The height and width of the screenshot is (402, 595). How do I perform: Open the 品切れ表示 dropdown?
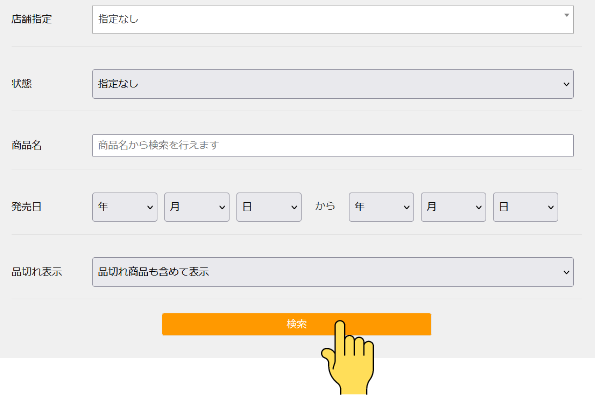(333, 272)
